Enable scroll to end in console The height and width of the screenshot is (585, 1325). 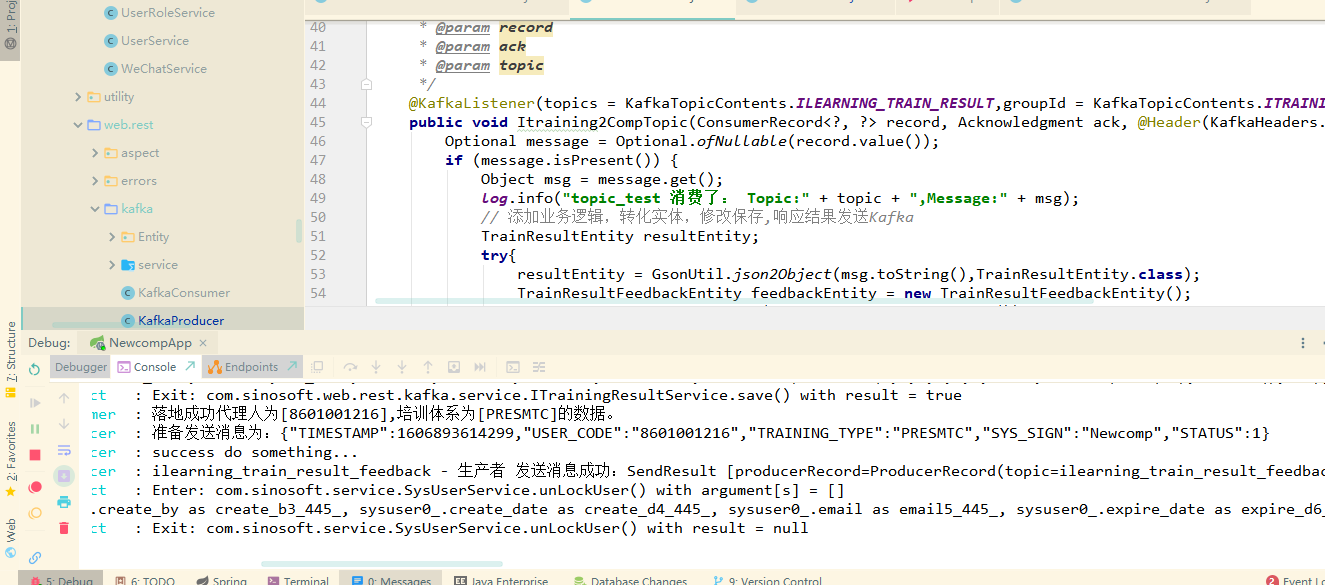63,475
